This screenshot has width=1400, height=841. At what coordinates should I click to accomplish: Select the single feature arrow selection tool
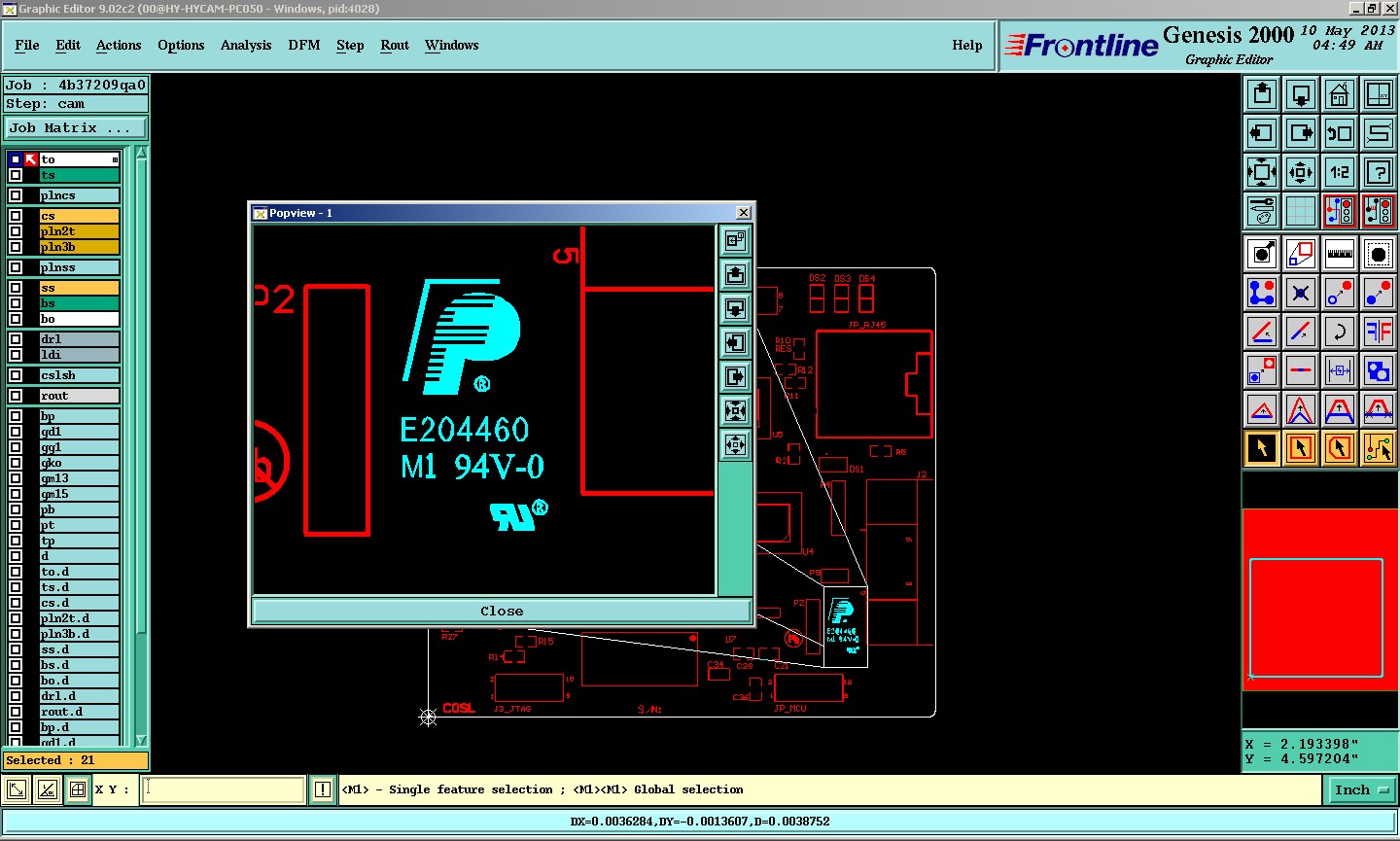pyautogui.click(x=1262, y=448)
